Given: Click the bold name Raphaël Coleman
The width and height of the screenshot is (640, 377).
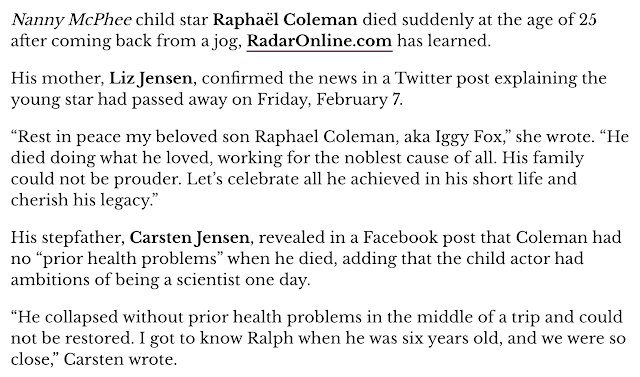Looking at the screenshot, I should (285, 20).
